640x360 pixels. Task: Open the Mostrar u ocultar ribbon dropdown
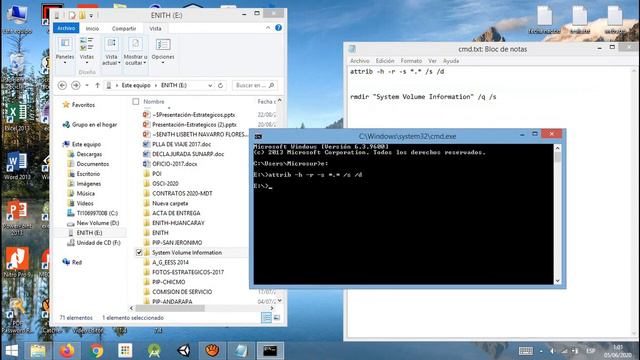point(135,51)
